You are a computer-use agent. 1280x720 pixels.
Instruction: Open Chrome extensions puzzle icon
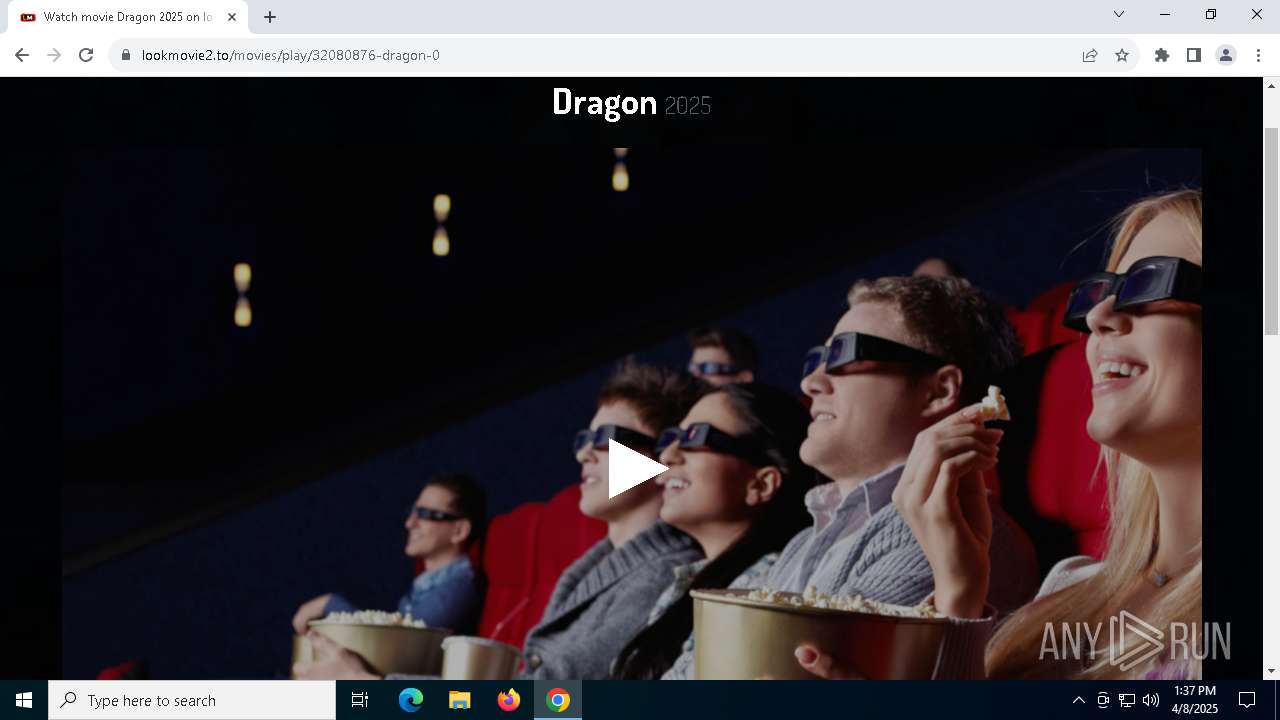click(1162, 55)
